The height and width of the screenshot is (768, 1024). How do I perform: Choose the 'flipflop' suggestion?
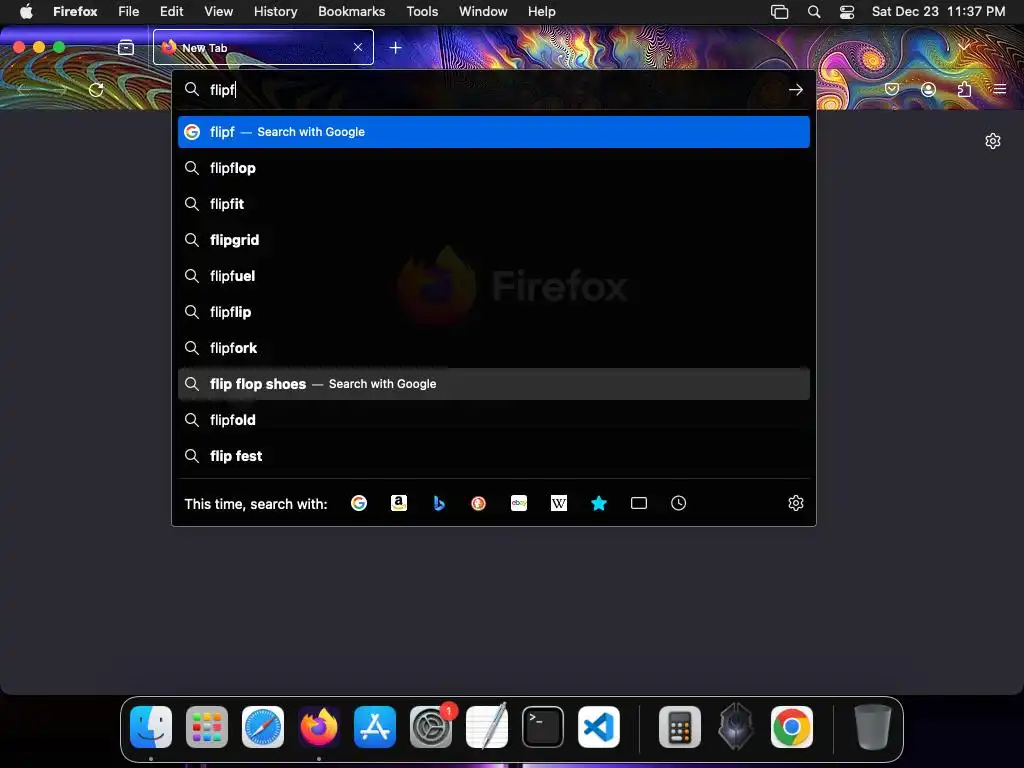pos(494,168)
